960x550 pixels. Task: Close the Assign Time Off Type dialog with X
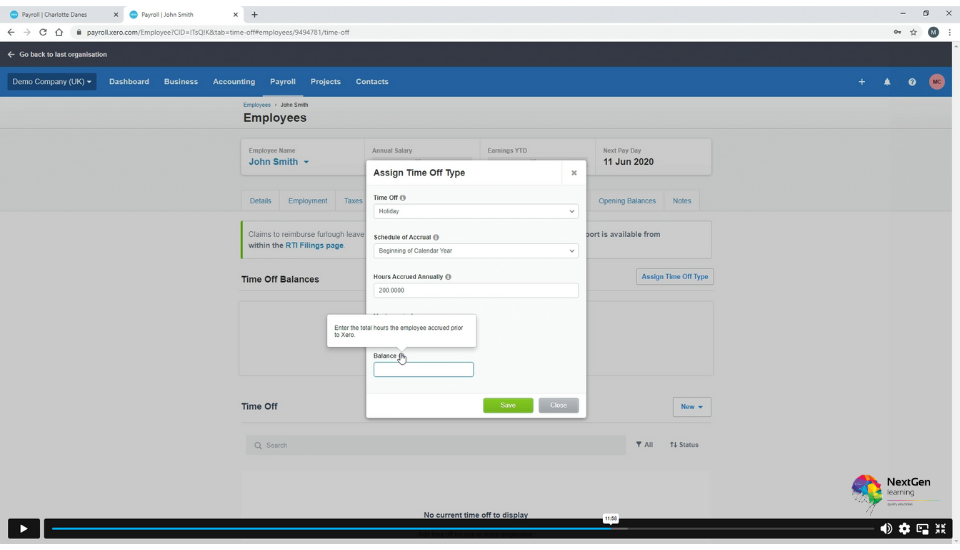click(x=574, y=173)
